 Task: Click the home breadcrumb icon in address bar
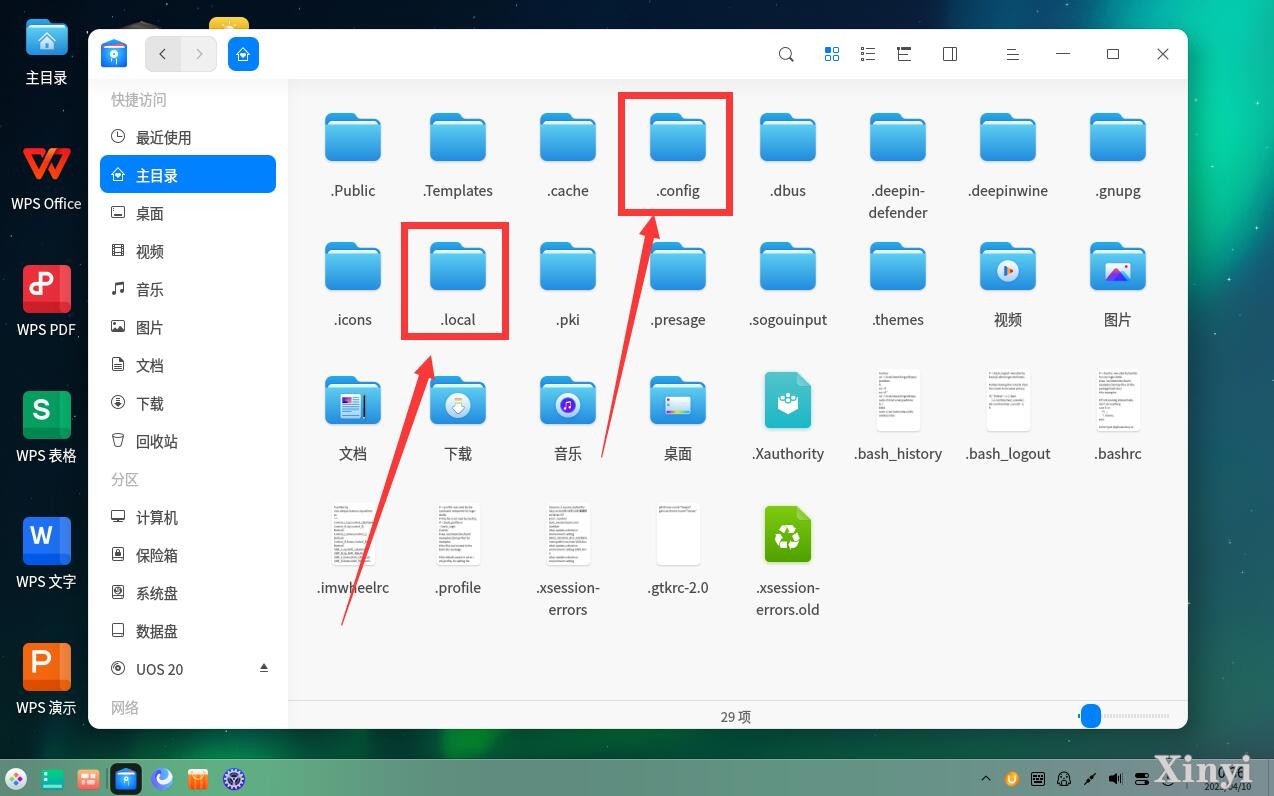pos(243,54)
